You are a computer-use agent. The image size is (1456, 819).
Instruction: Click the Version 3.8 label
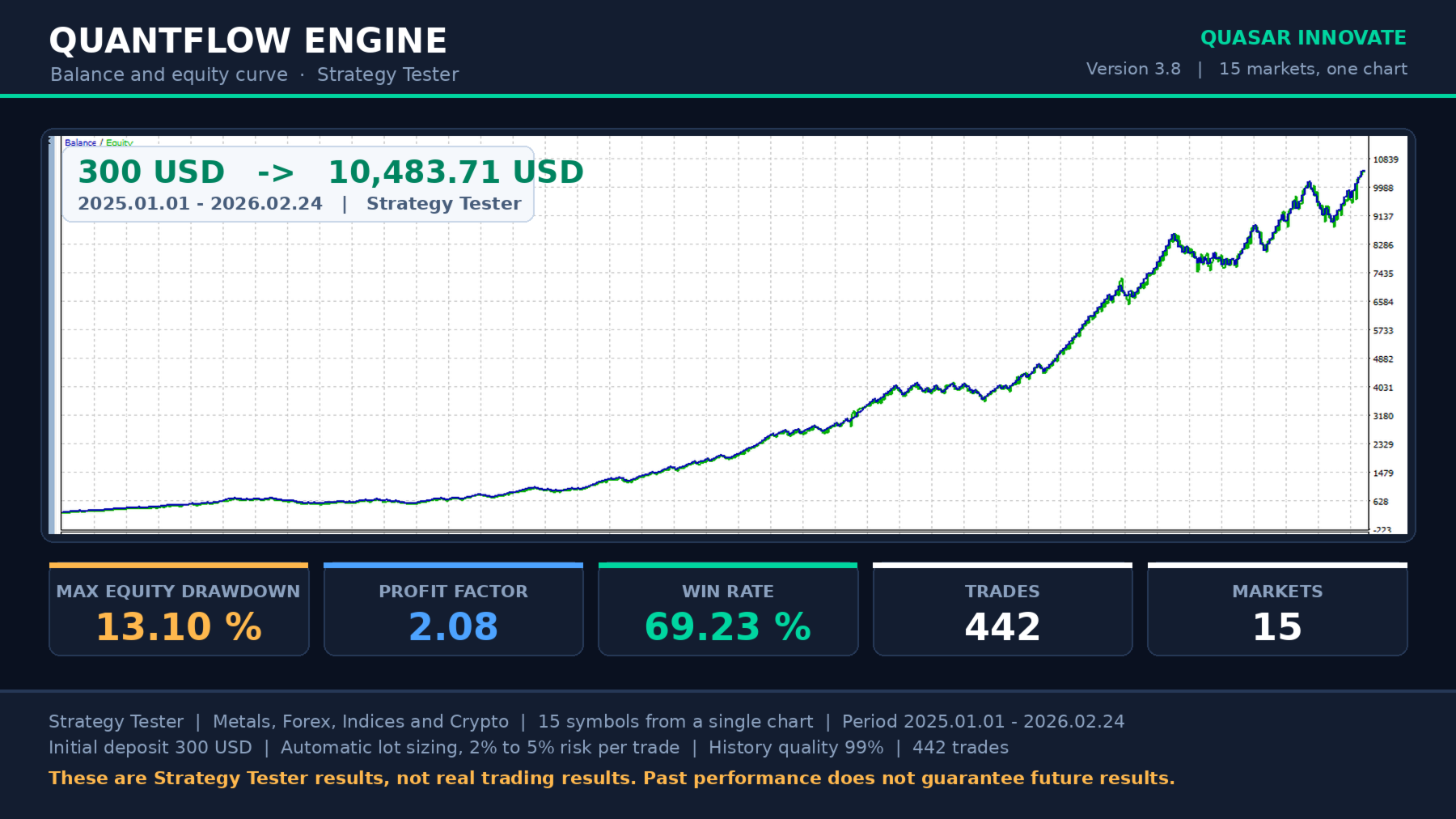click(x=1133, y=69)
